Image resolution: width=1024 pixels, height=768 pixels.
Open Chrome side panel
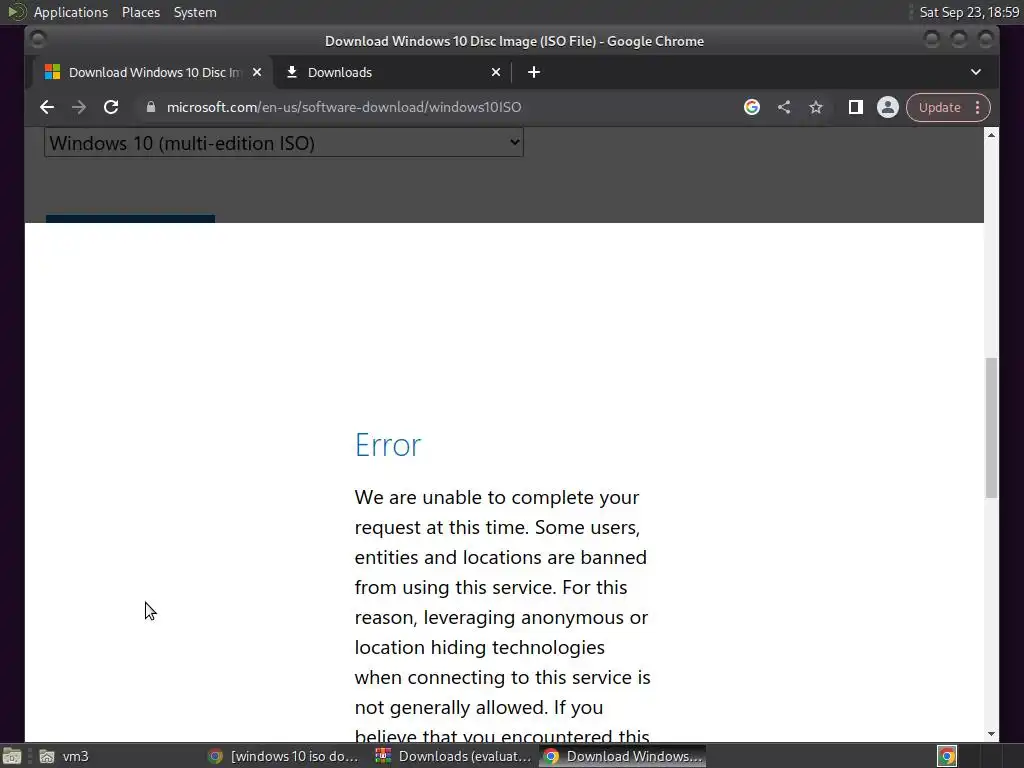856,107
